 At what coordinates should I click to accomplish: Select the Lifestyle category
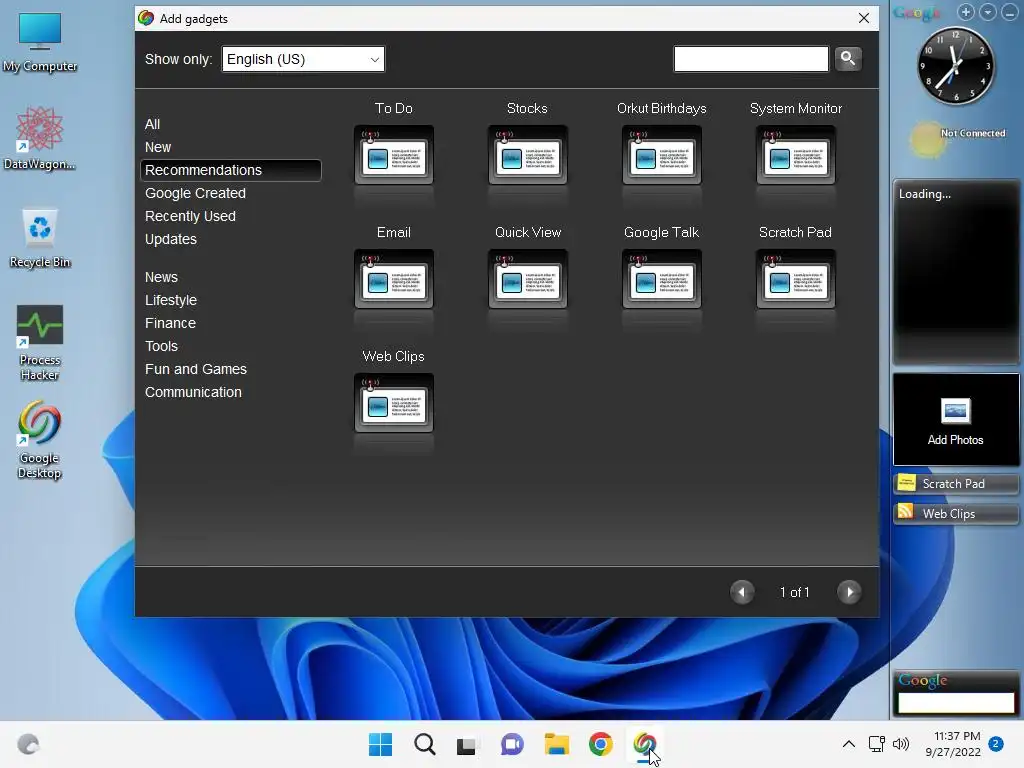170,300
